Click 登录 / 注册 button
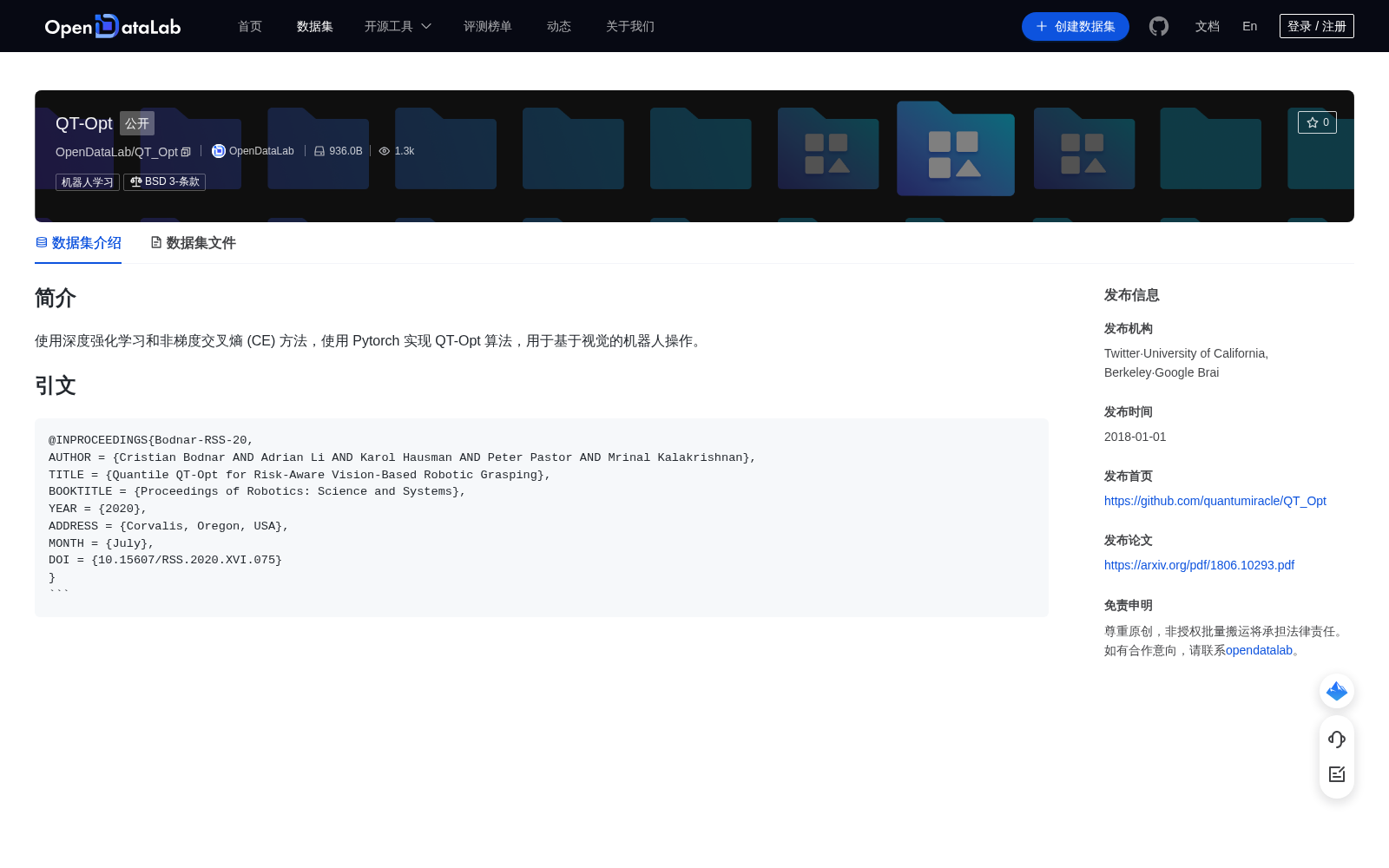The height and width of the screenshot is (868, 1389). [x=1317, y=26]
